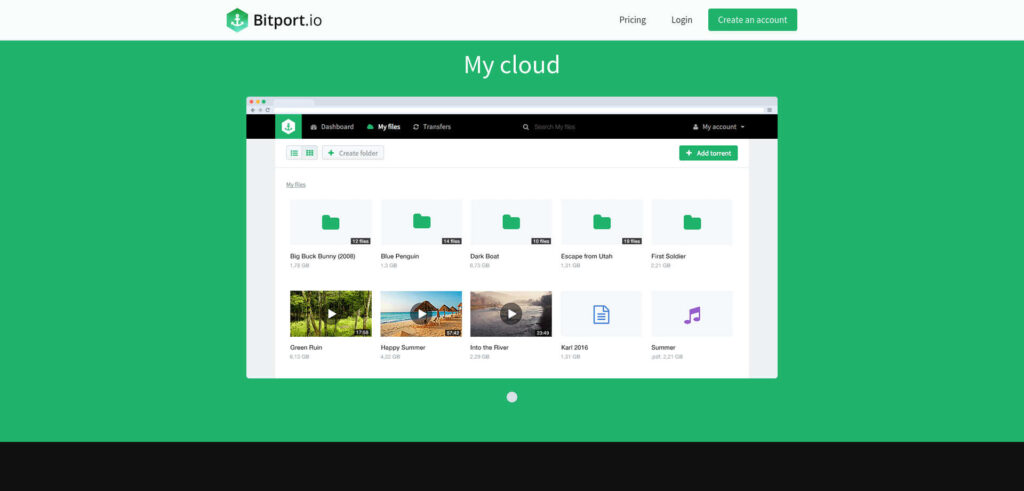Click the Bitport.io brand name text
The width and height of the screenshot is (1024, 491).
coord(287,20)
